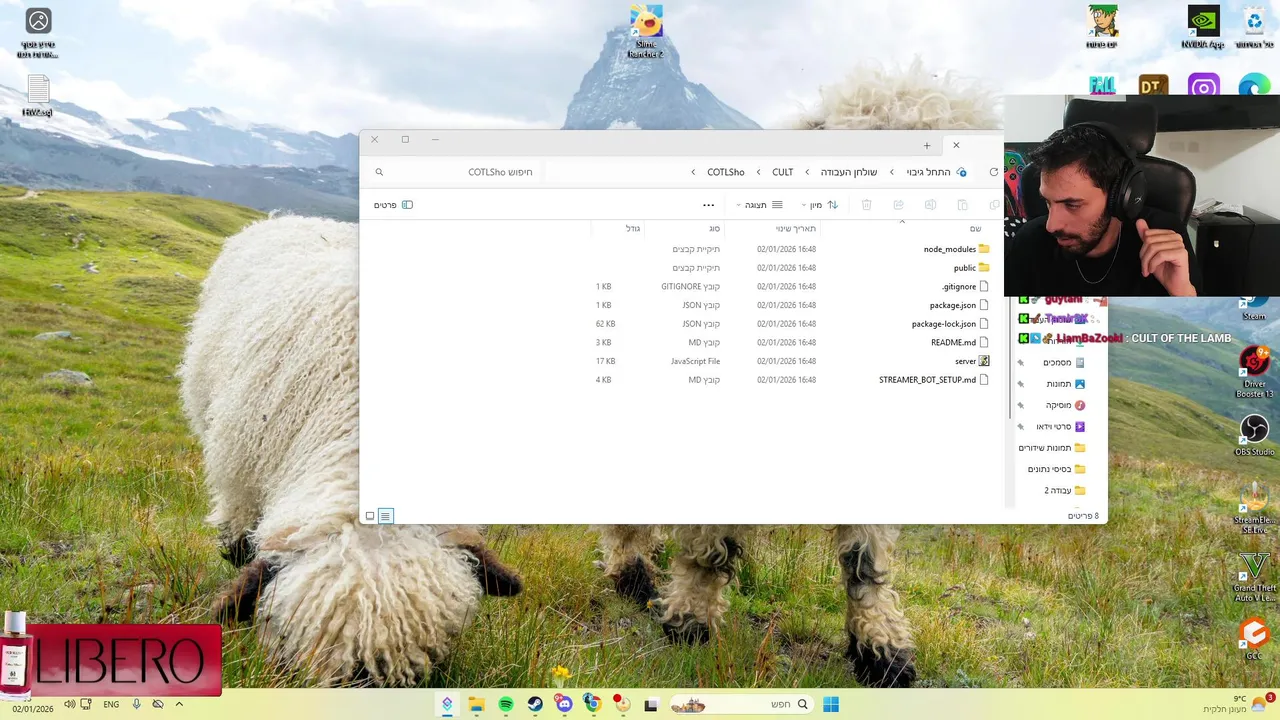Select the README.md file icon
Screen dimensions: 1280x720
pos(984,342)
